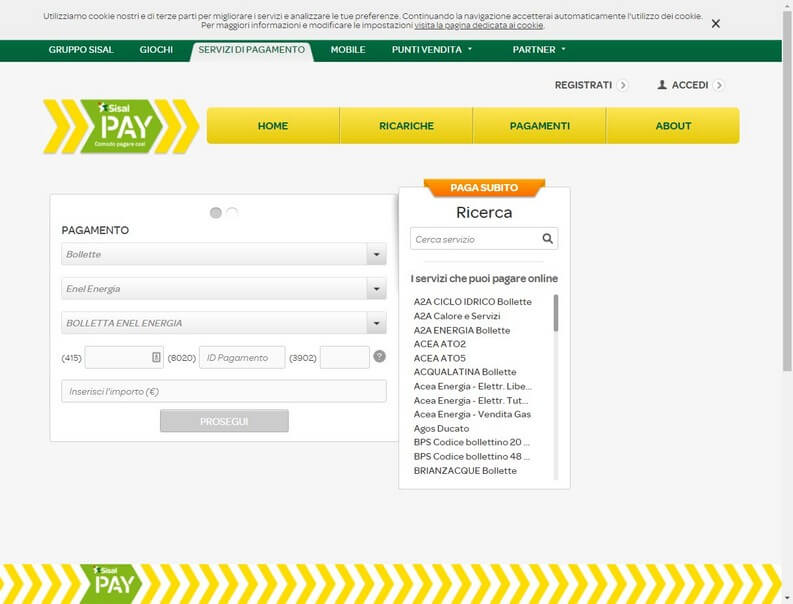Close the cookie notice banner
This screenshot has width=793, height=604.
click(715, 24)
